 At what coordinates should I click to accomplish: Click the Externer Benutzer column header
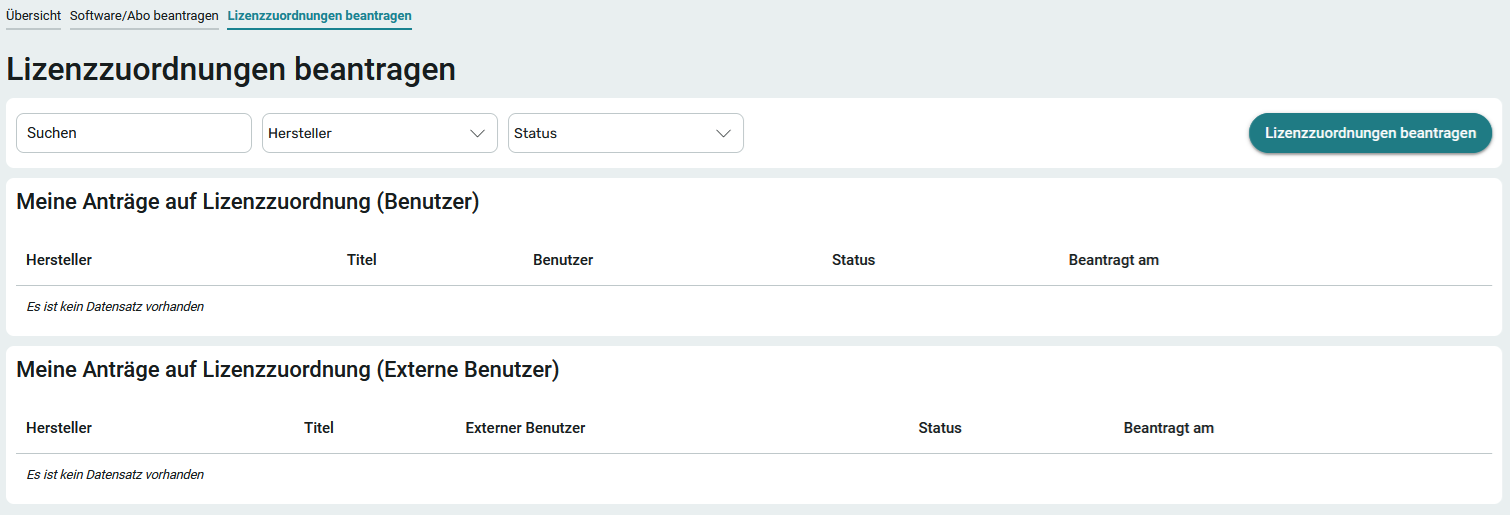pyautogui.click(x=525, y=428)
